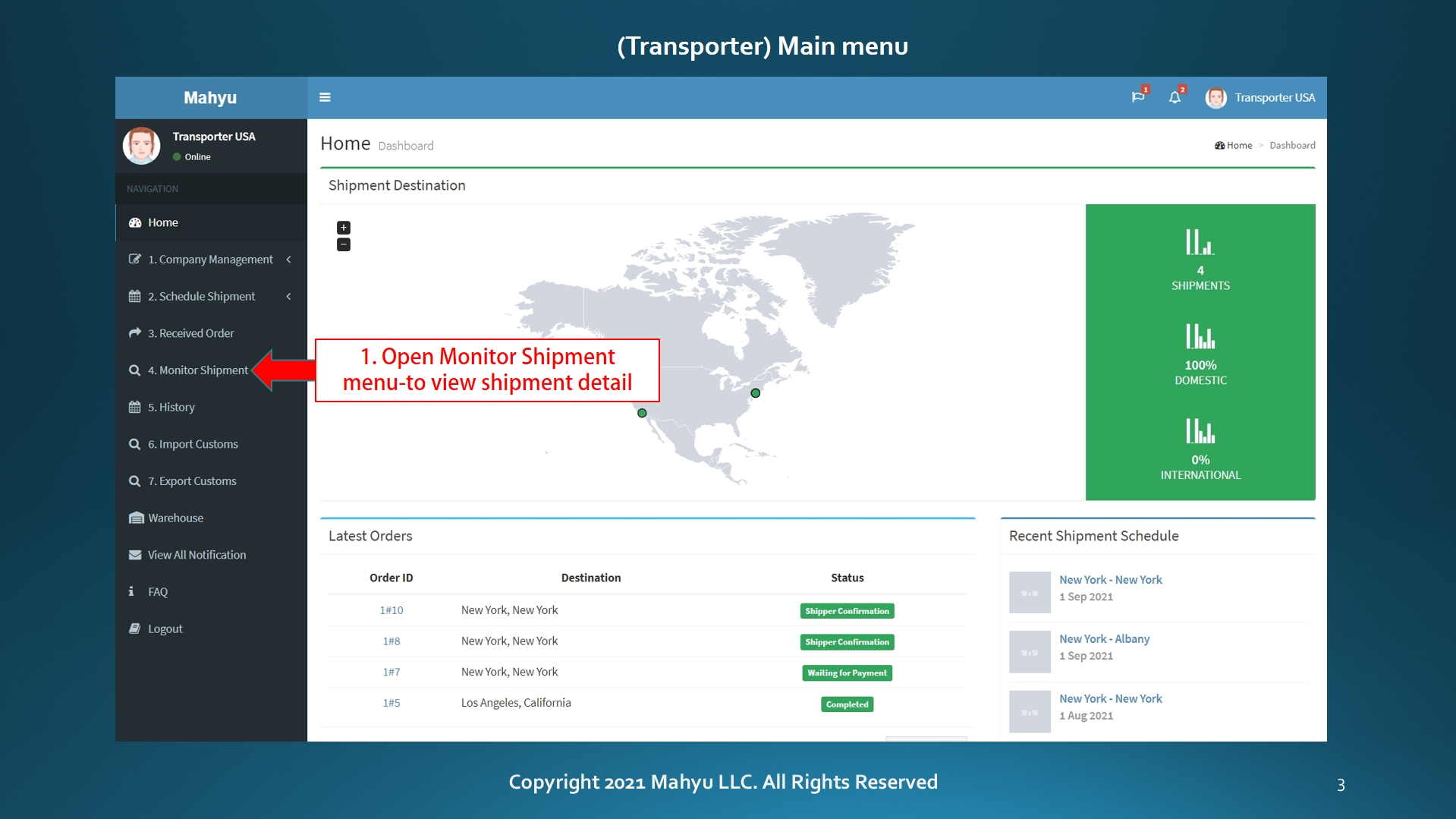Click the map zoom out button
The height and width of the screenshot is (819, 1456).
click(344, 244)
